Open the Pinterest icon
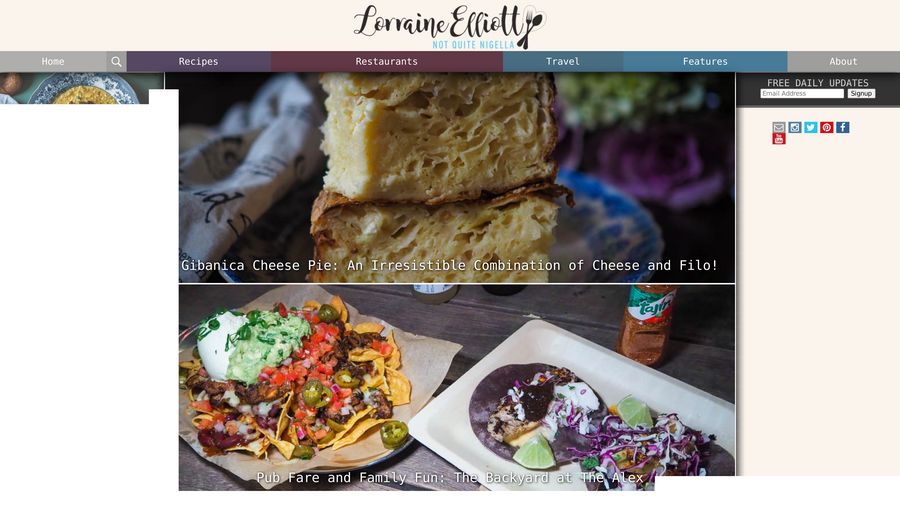The height and width of the screenshot is (506, 900). 827,127
